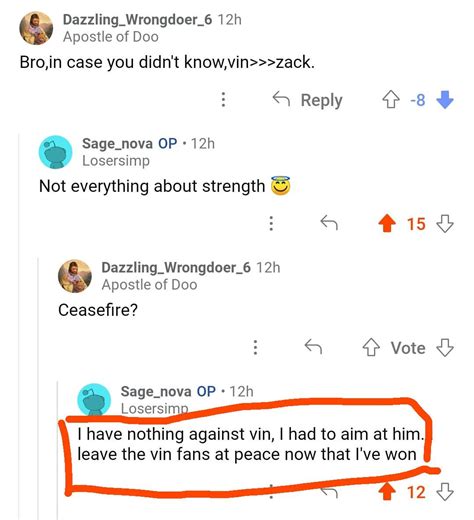The height and width of the screenshot is (520, 474).
Task: Reply arrow under "Not everything about strength"
Action: pos(329,223)
